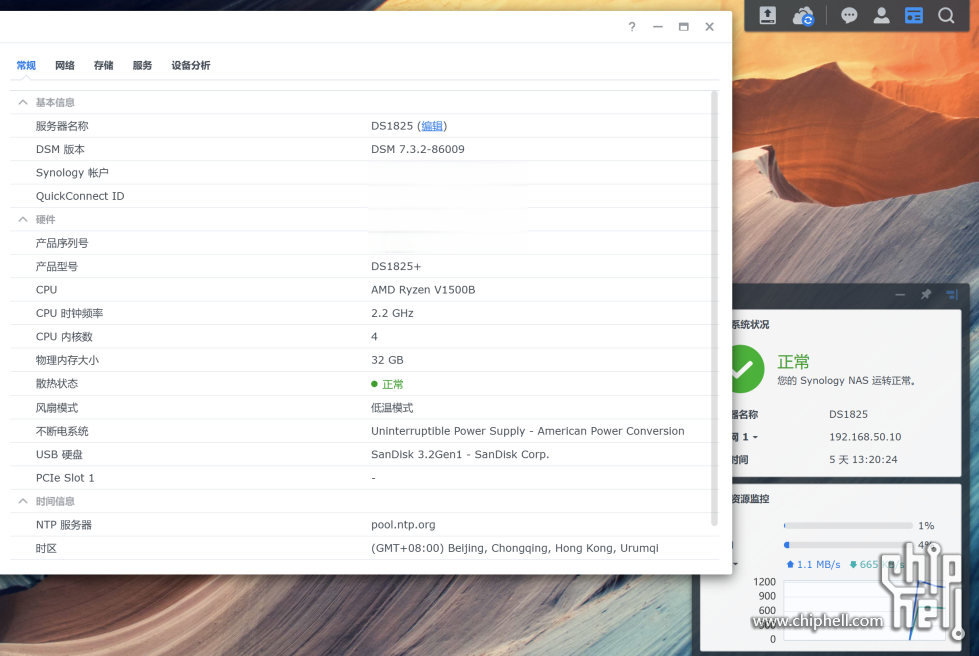Click the 编辑 link next to DS1825
Viewport: 979px width, 656px height.
pos(432,125)
